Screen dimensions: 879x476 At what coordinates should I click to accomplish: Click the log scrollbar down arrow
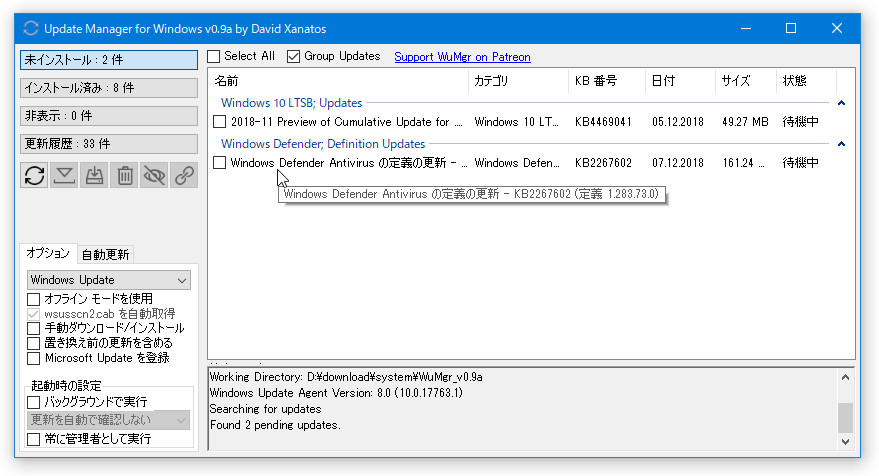[845, 442]
